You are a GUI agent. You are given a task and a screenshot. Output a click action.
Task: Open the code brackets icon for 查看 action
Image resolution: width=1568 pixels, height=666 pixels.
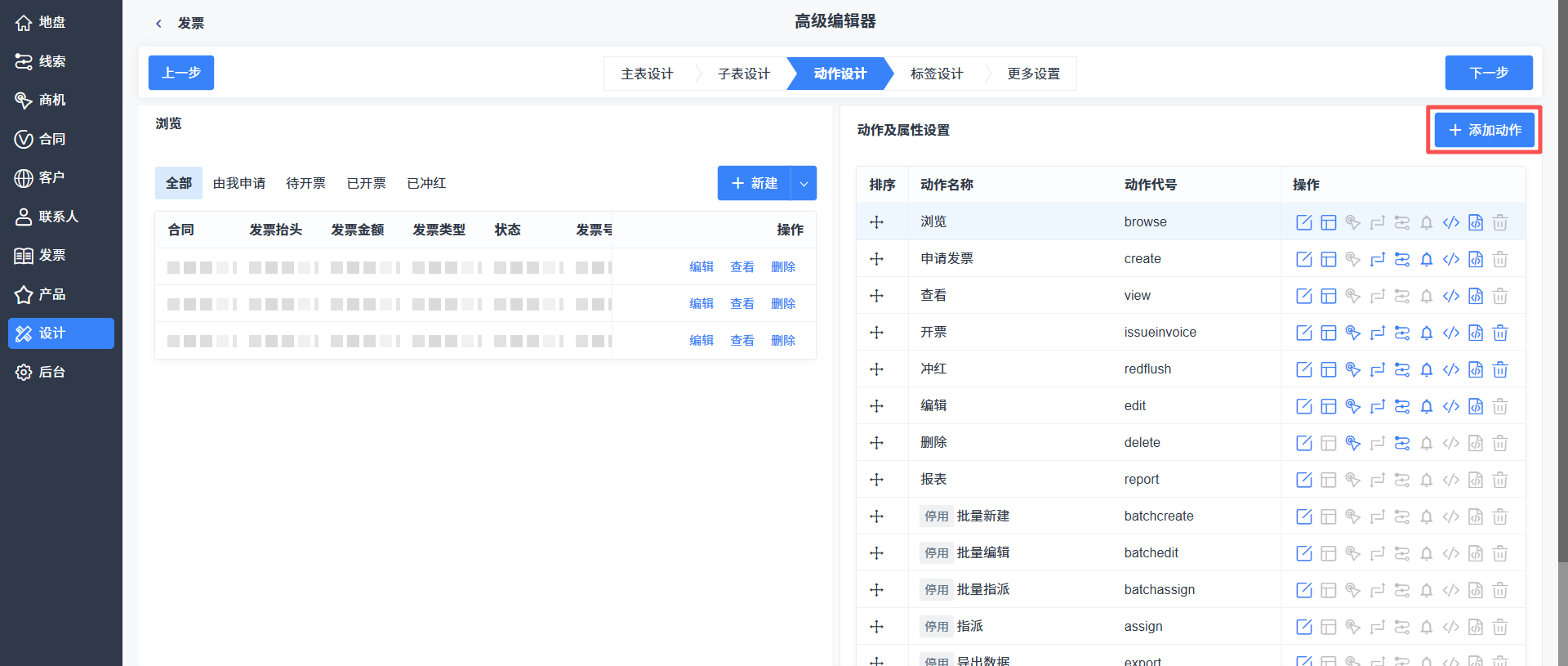[x=1450, y=296]
